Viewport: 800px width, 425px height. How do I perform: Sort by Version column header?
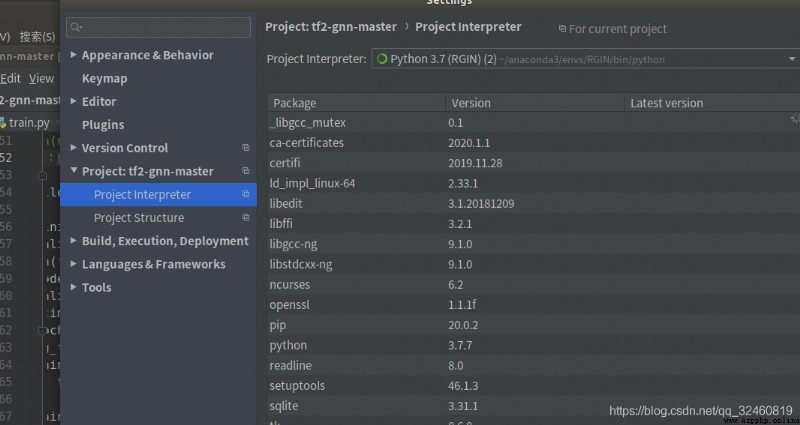[x=535, y=103]
